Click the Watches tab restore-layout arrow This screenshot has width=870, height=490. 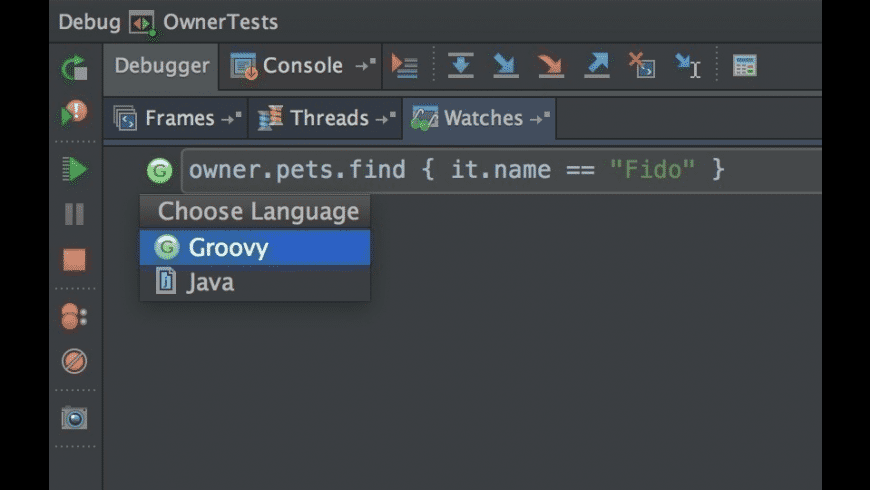pos(539,118)
